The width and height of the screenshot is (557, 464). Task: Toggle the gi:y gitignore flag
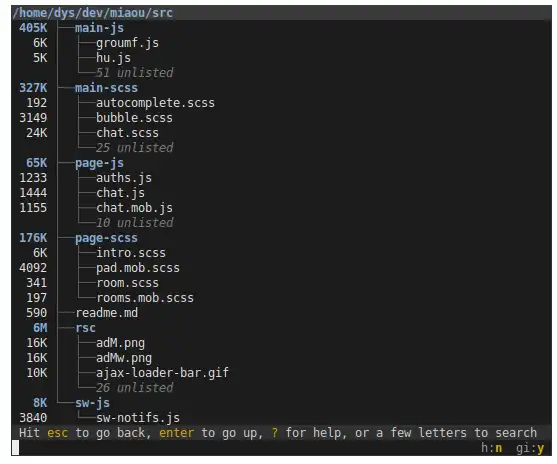click(x=530, y=448)
